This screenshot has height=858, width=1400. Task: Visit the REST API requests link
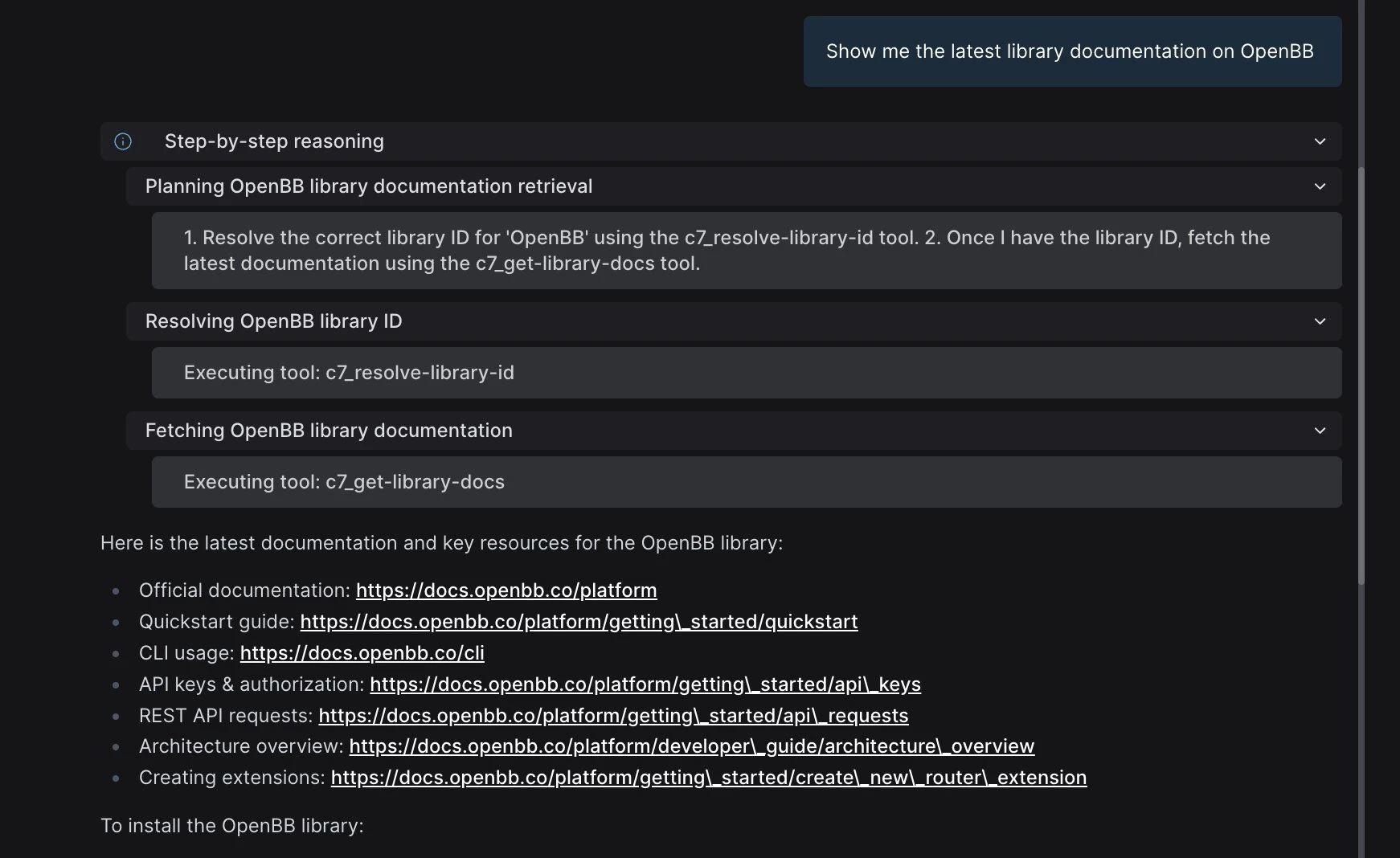pos(613,716)
